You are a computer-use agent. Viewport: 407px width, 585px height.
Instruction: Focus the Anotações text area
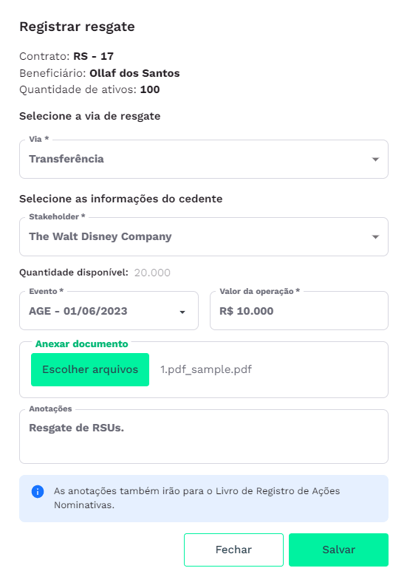click(204, 437)
